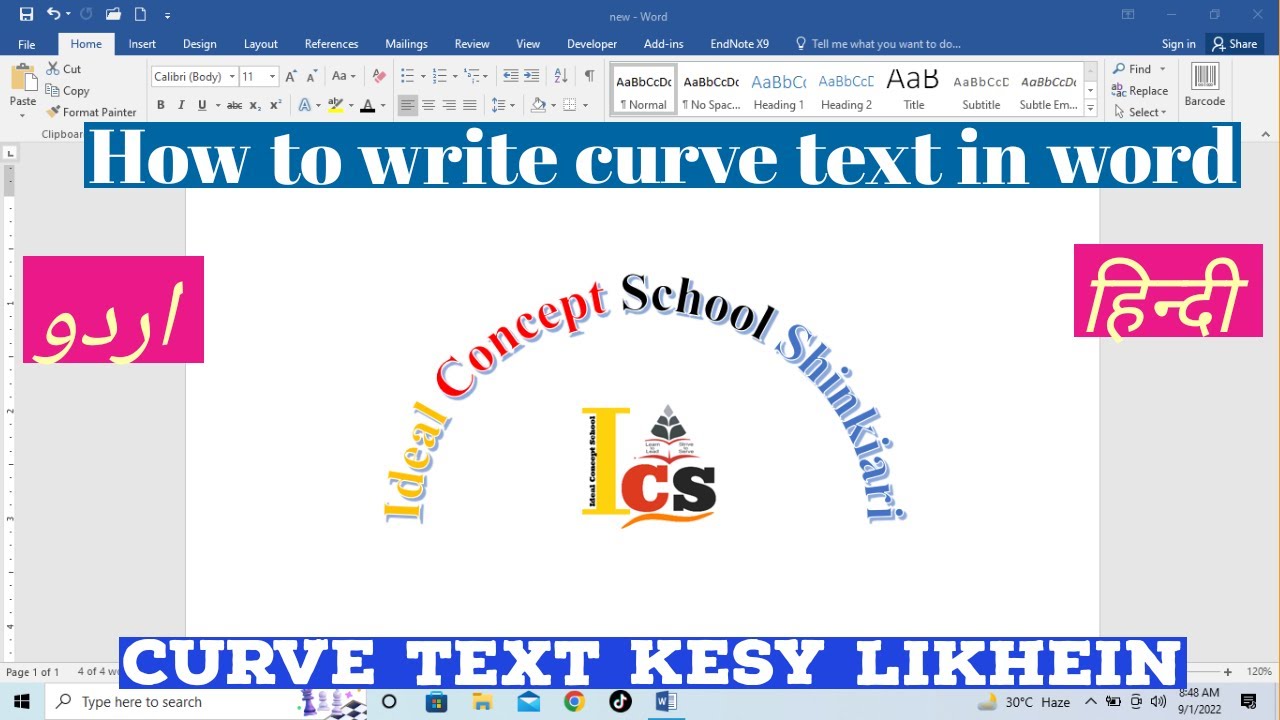Click the Tell me what you want box

(x=878, y=44)
